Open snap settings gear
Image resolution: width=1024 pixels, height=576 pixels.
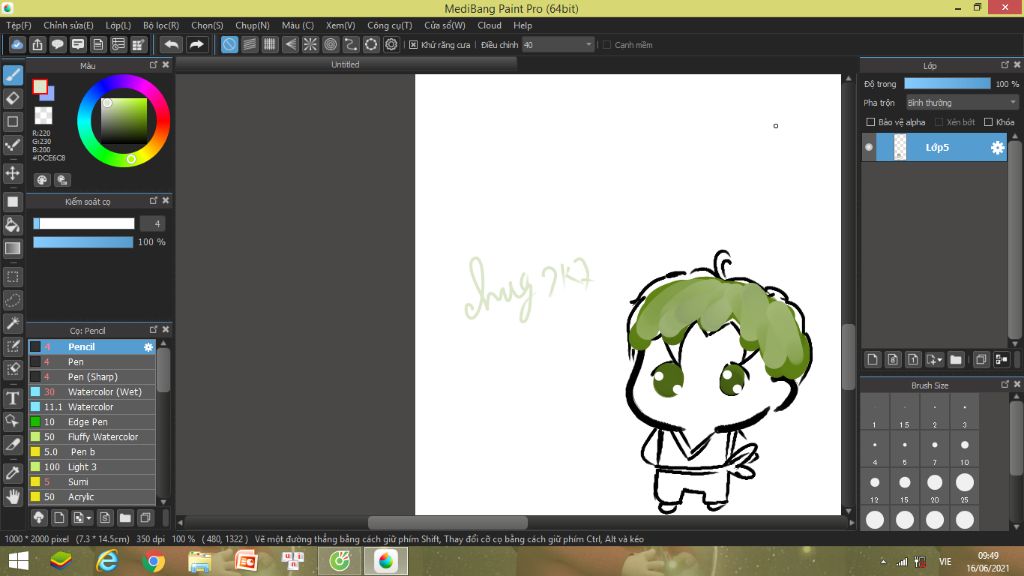391,44
